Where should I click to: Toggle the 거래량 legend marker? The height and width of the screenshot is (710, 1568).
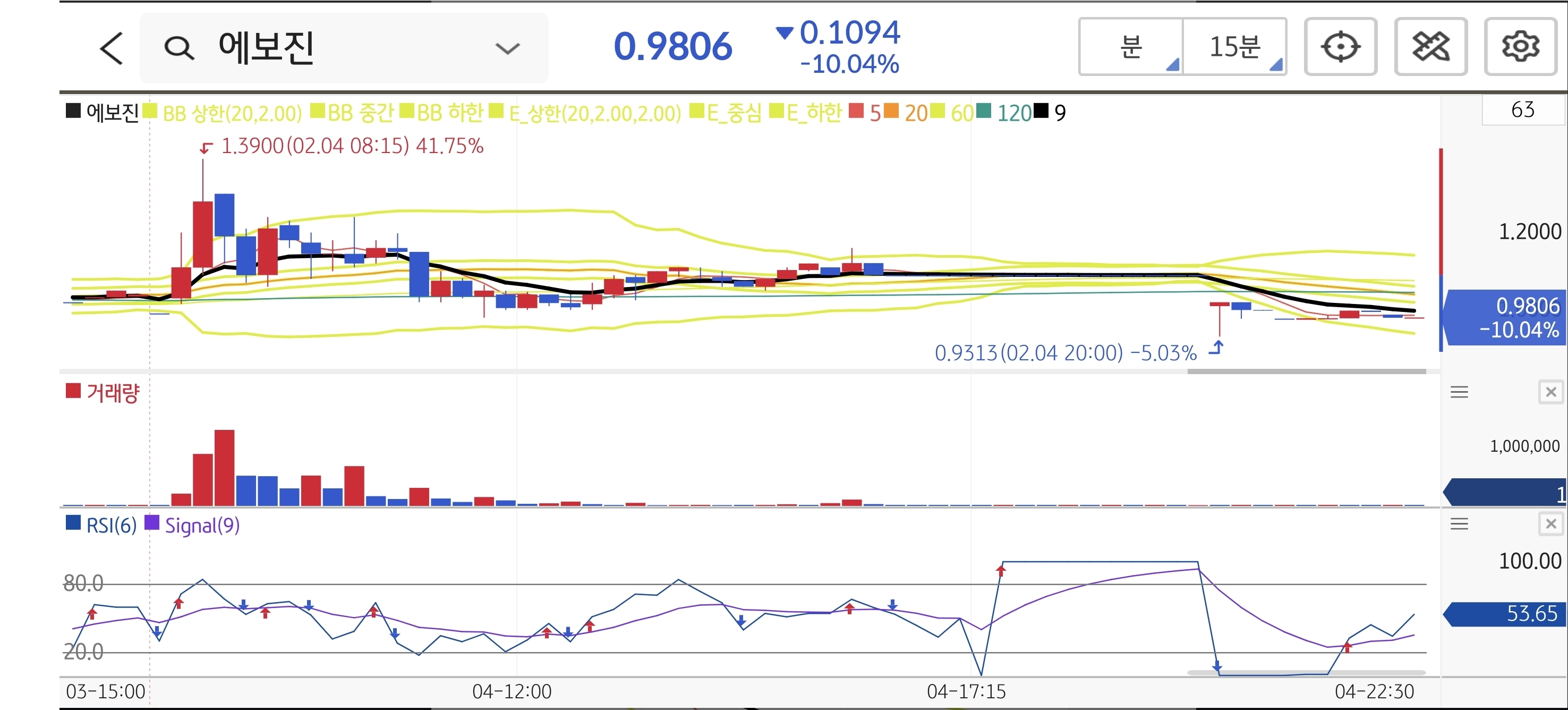pos(73,391)
